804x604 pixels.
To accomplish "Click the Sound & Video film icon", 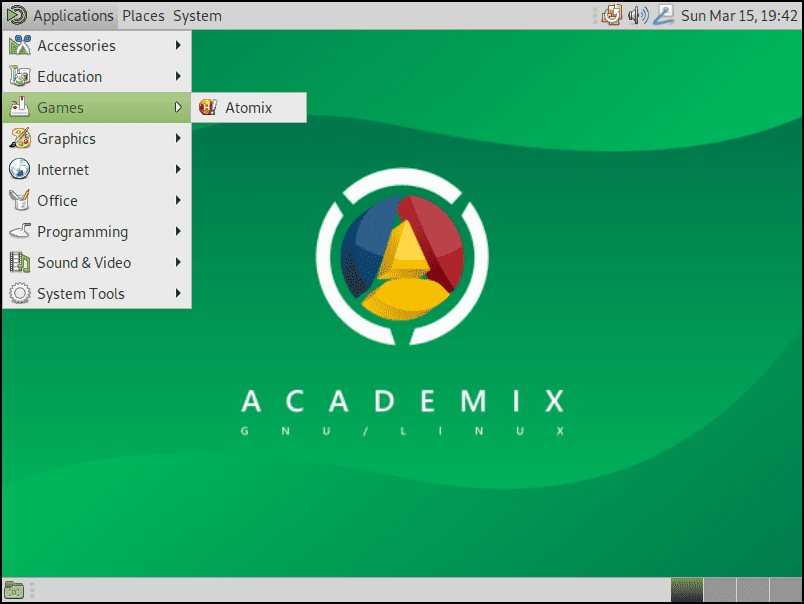I will pos(20,263).
